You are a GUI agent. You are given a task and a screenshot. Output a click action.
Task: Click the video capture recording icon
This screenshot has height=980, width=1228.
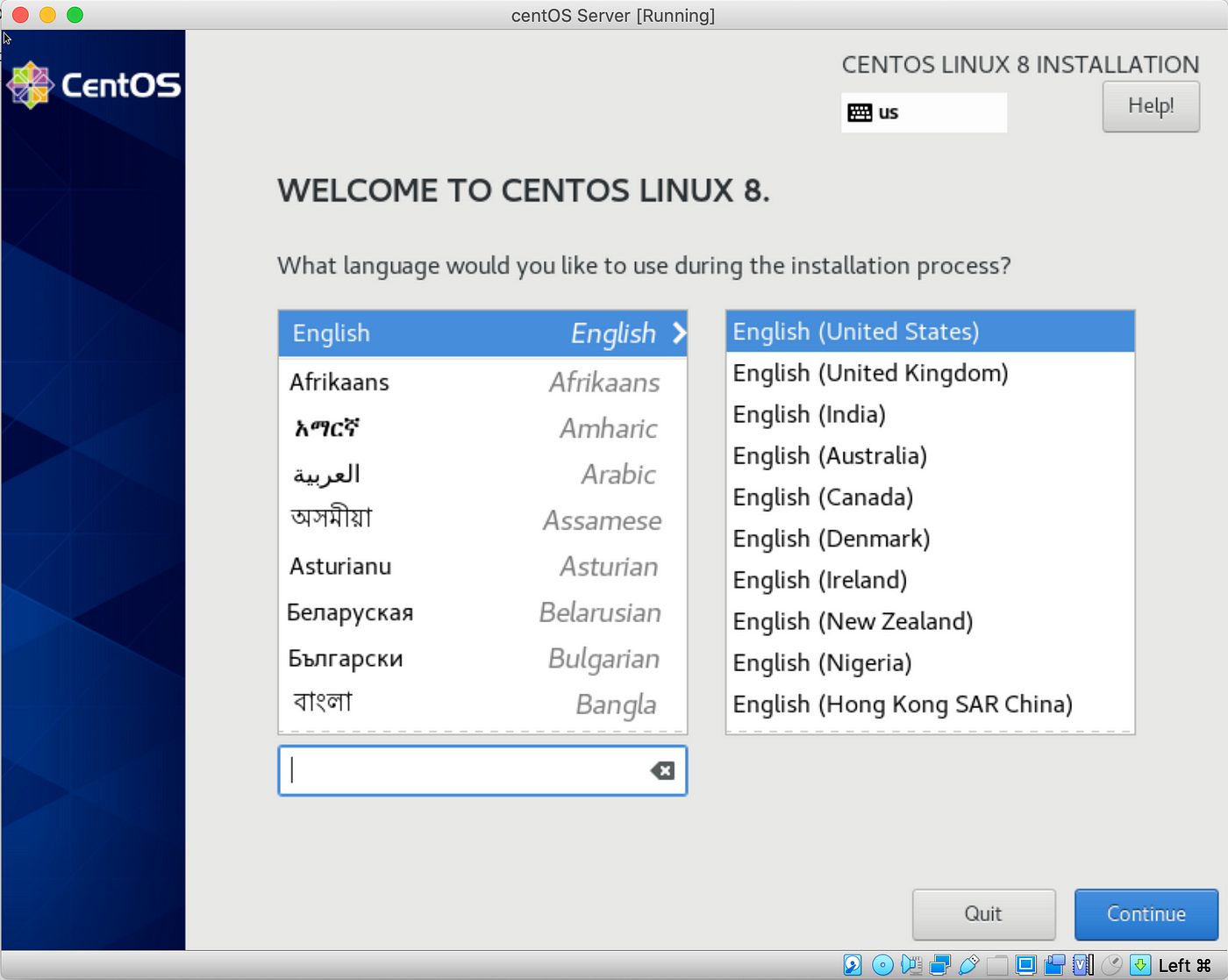pos(1054,965)
